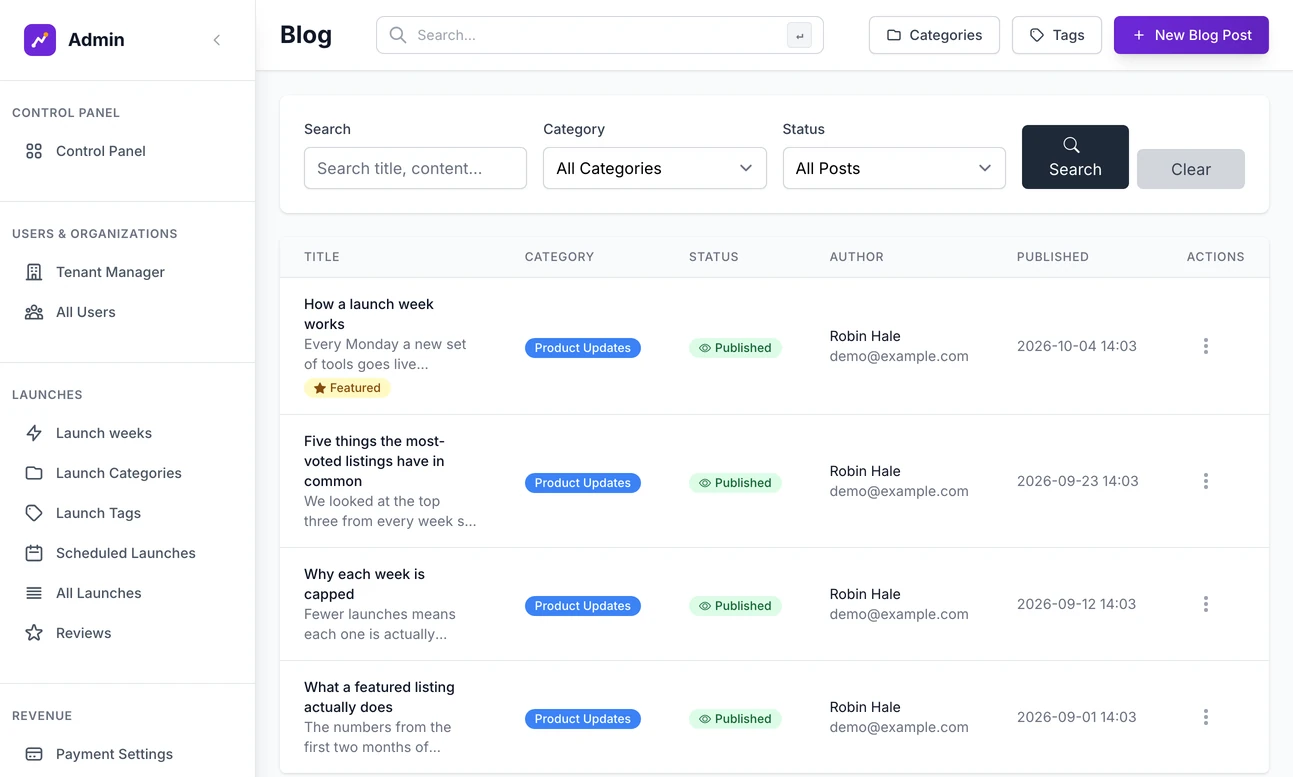Click Published status of "Why each week is capped"

[x=735, y=606]
